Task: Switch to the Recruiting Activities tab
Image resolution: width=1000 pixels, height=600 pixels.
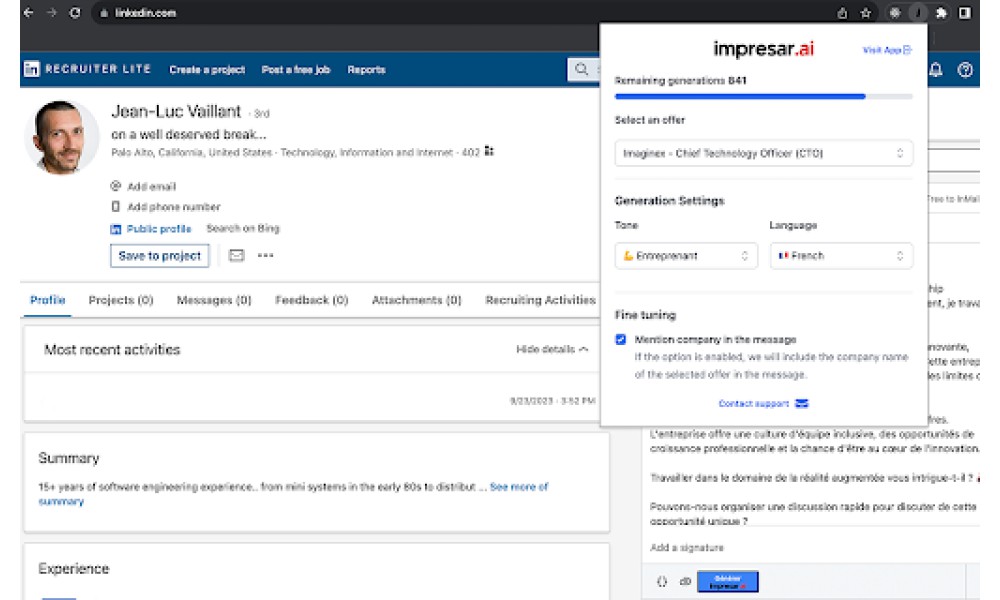Action: coord(540,300)
